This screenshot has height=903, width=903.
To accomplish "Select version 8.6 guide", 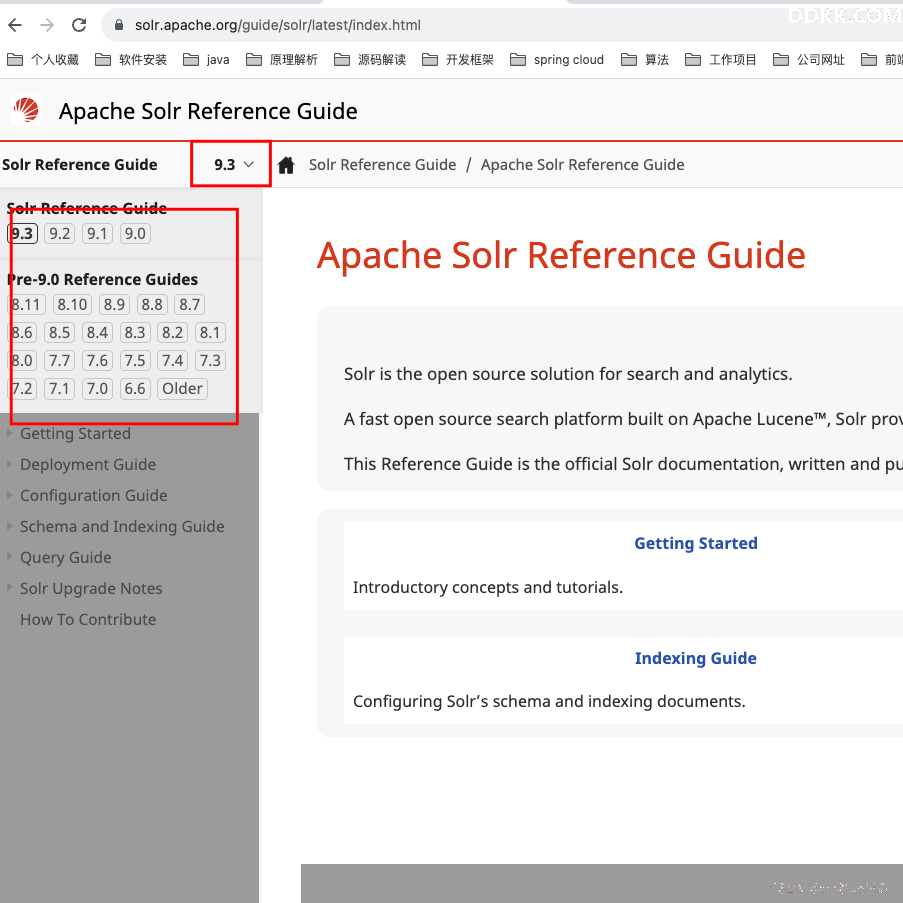I will coord(22,333).
